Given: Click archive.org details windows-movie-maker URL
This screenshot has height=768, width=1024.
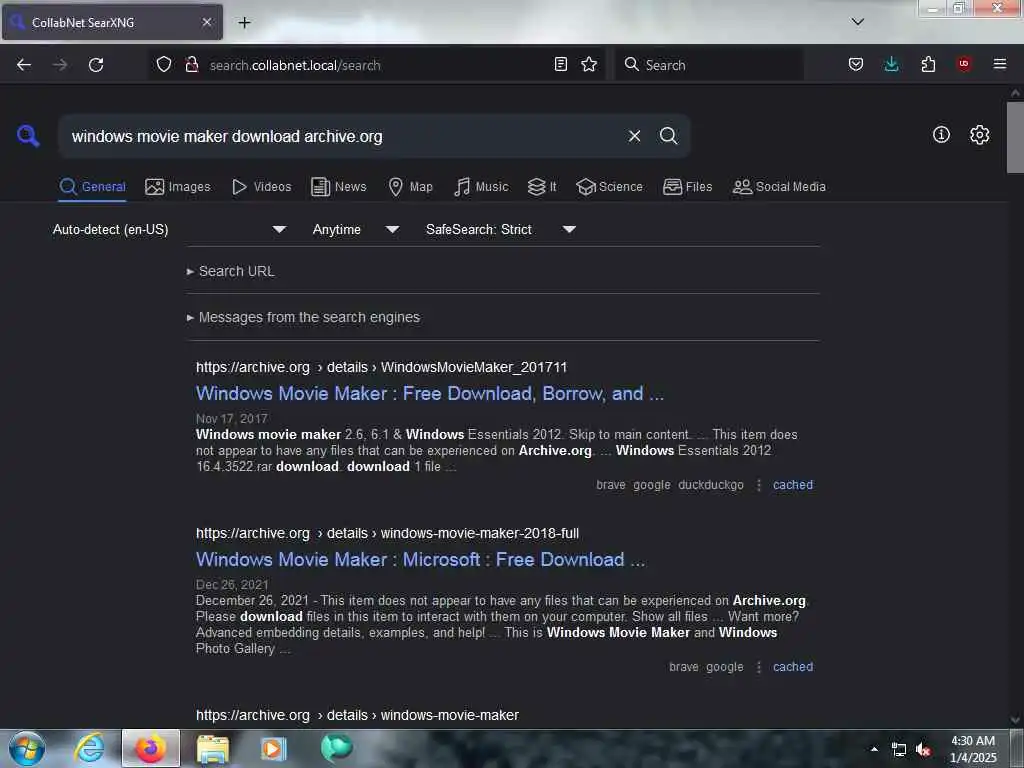Looking at the screenshot, I should pyautogui.click(x=357, y=715).
